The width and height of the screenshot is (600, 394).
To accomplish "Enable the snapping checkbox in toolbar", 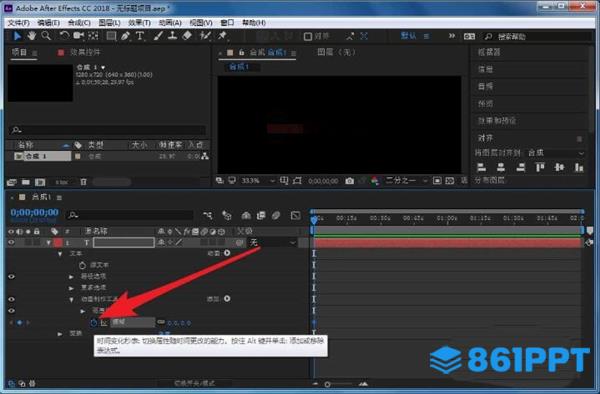I will click(x=308, y=36).
